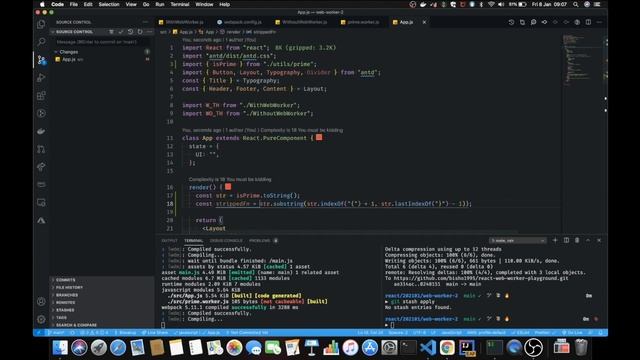This screenshot has height=360, width=640.
Task: Open Google Chrome from the Dock
Action: click(x=447, y=348)
